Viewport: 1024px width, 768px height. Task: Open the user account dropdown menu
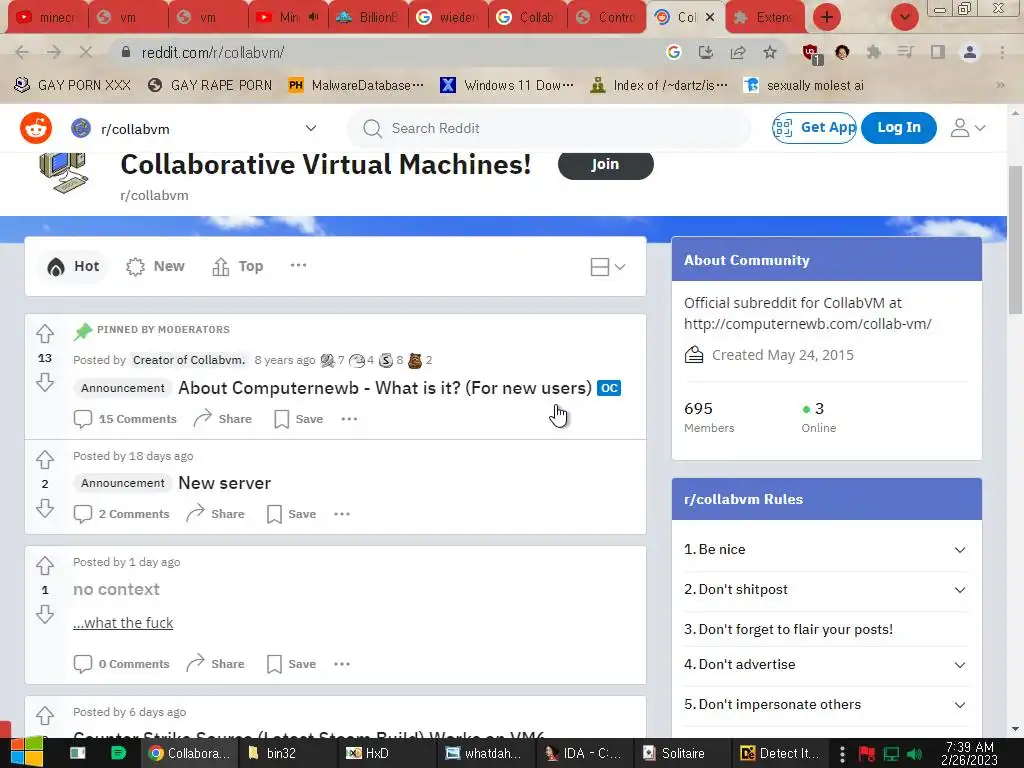[x=967, y=128]
